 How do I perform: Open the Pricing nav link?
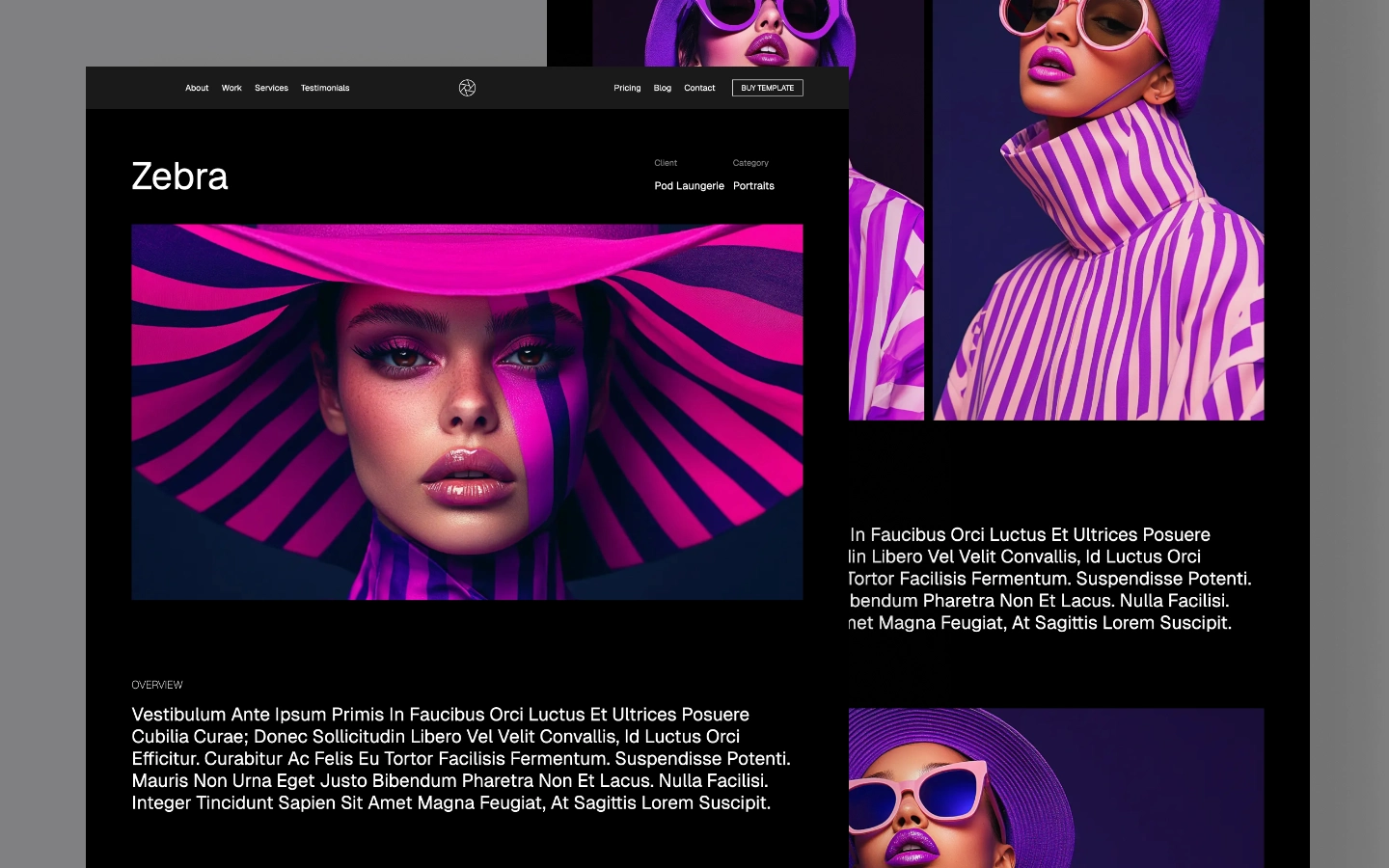pyautogui.click(x=627, y=88)
